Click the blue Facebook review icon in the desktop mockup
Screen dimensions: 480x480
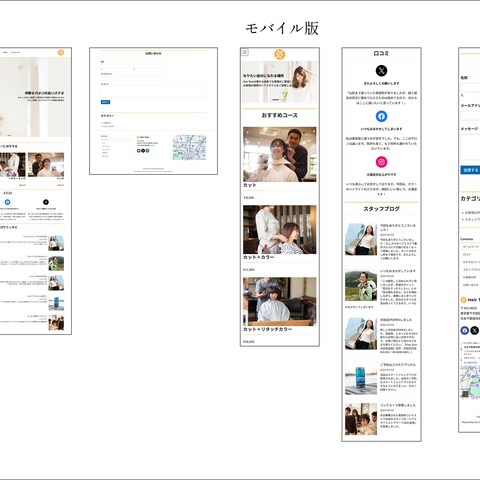point(7,202)
